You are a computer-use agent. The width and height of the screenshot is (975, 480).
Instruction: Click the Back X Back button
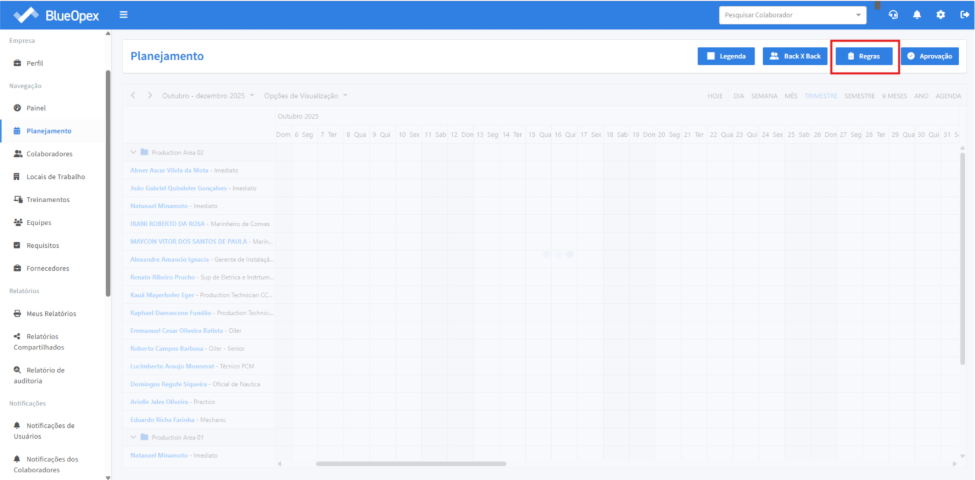[x=795, y=56]
